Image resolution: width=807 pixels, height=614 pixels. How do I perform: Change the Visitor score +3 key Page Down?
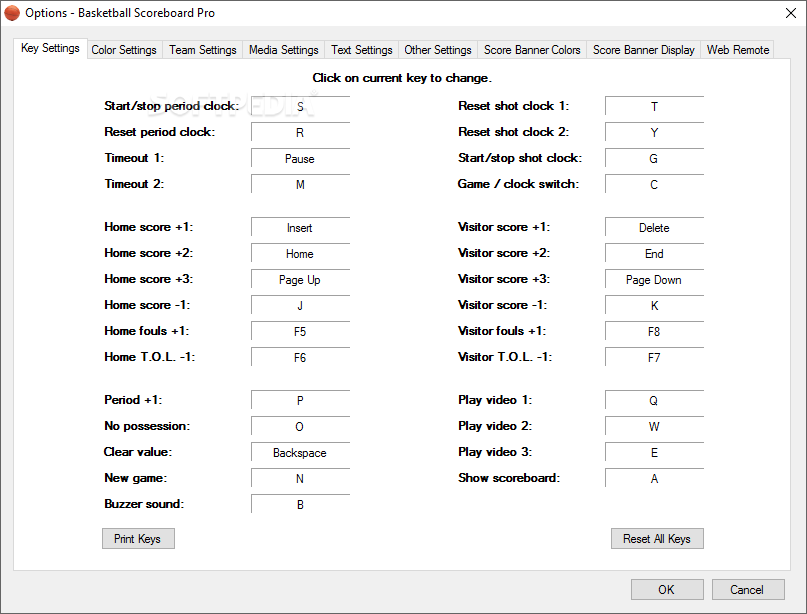654,279
